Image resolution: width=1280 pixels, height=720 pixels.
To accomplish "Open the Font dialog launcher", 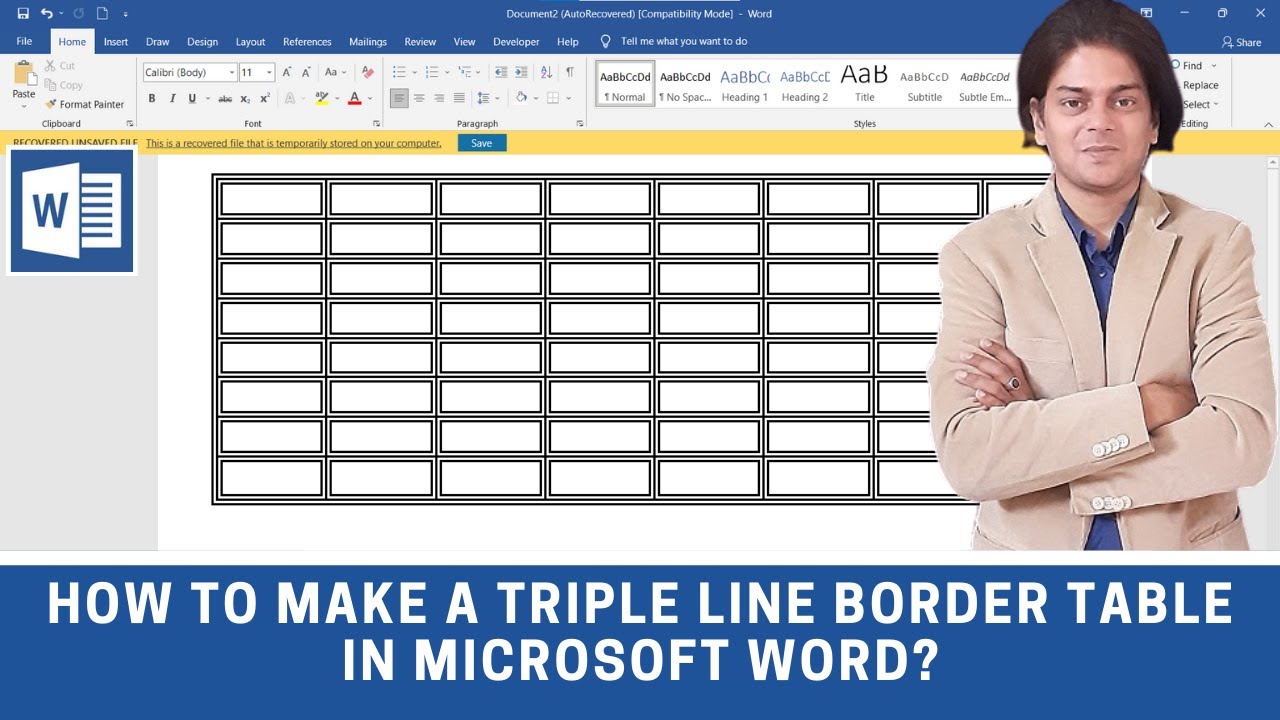I will point(377,124).
